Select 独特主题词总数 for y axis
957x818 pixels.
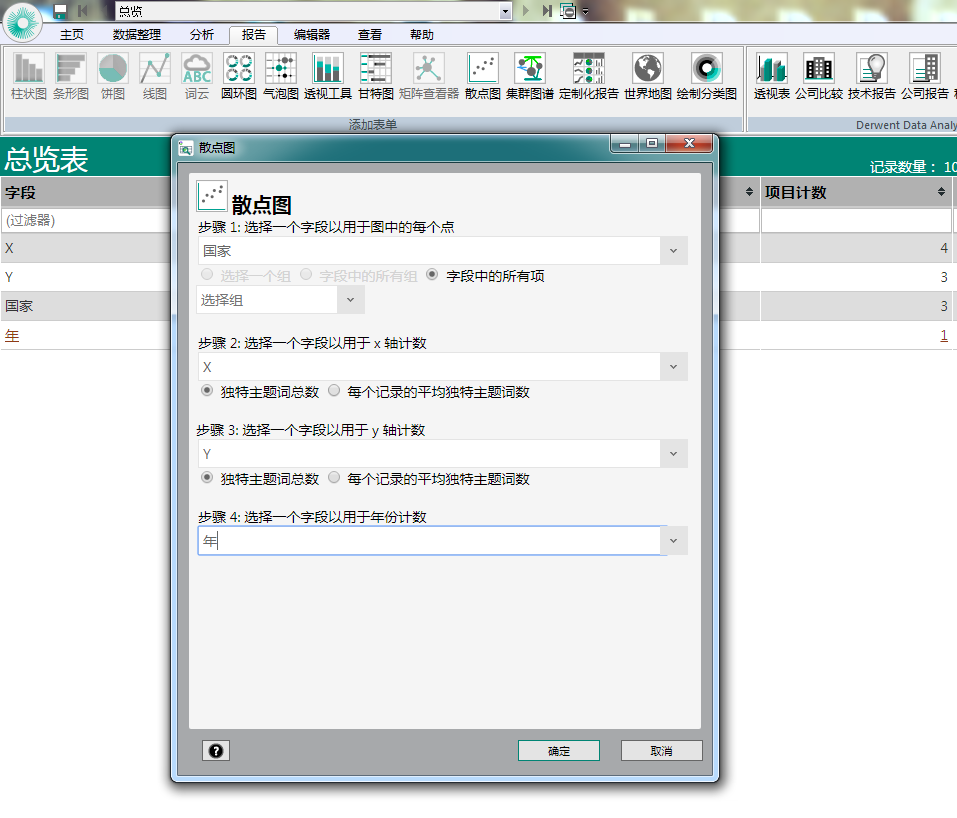207,479
